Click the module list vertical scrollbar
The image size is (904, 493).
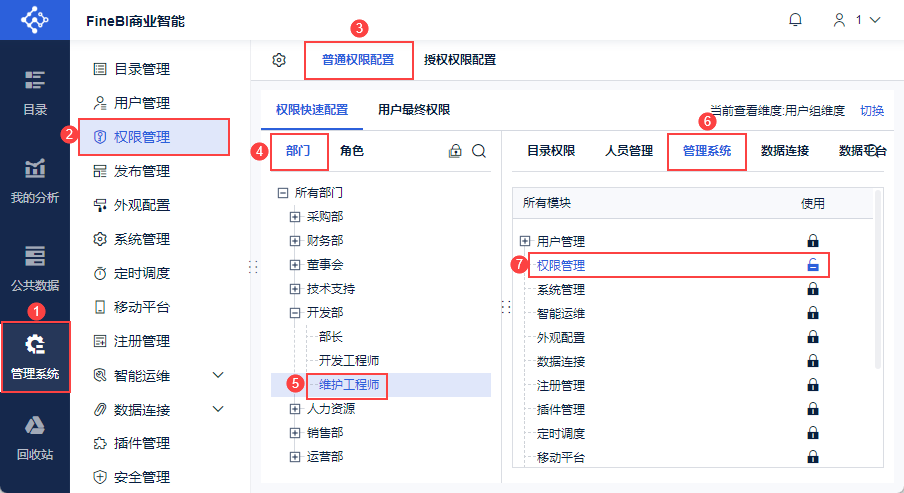878,280
